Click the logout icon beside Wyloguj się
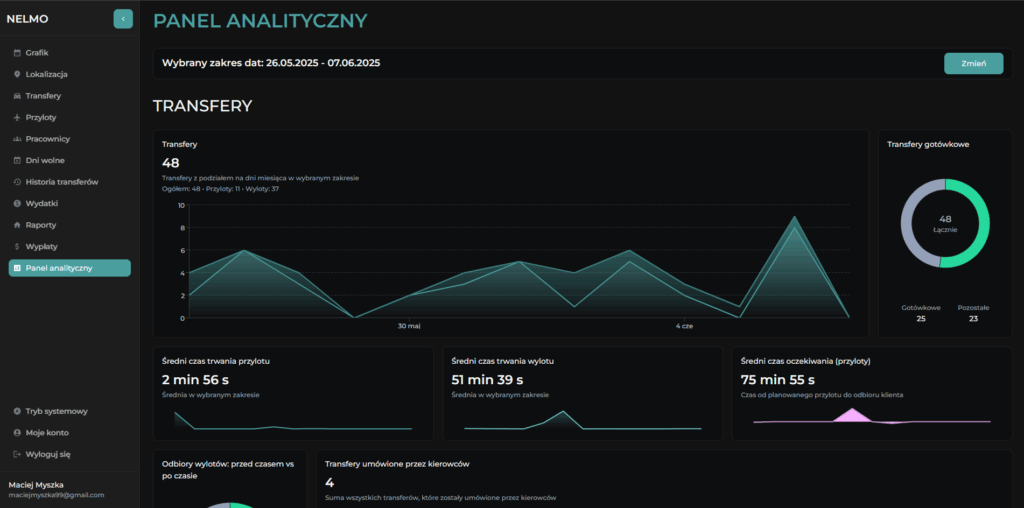 (17, 454)
